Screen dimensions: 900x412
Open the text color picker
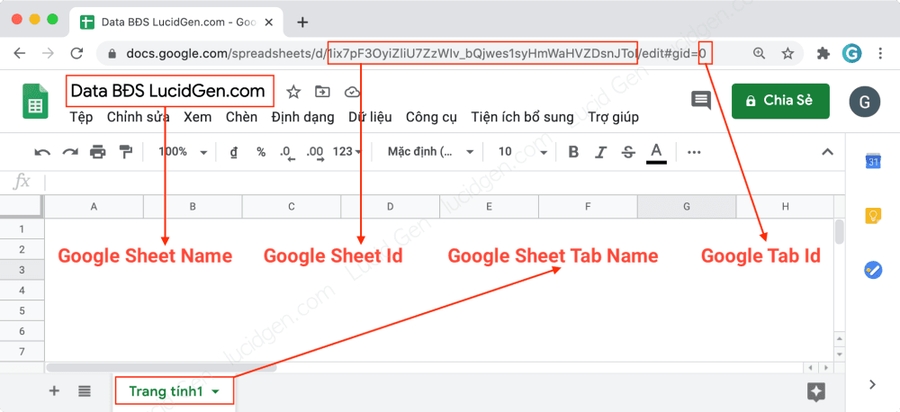pos(656,153)
